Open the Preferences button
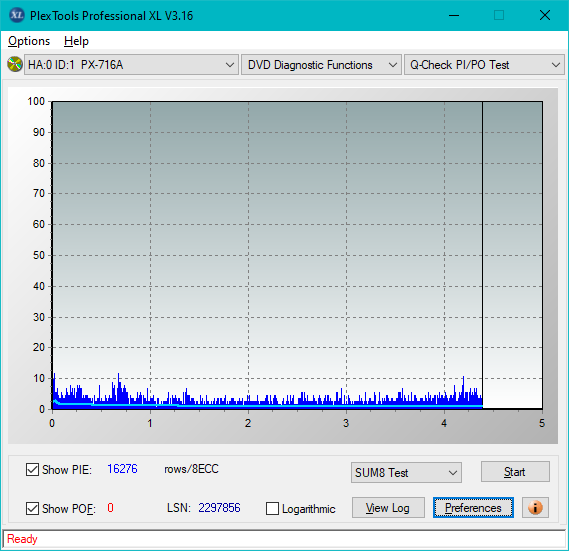Image resolution: width=569 pixels, height=551 pixels. 473,508
